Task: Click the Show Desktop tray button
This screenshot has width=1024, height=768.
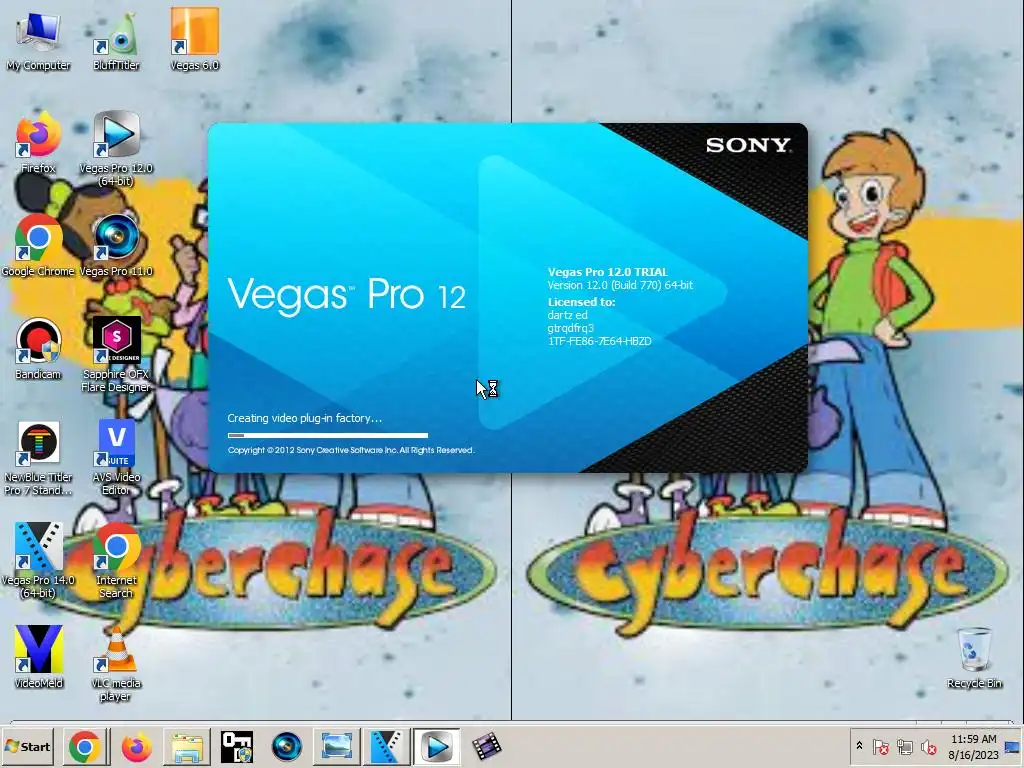Action: click(x=1012, y=747)
